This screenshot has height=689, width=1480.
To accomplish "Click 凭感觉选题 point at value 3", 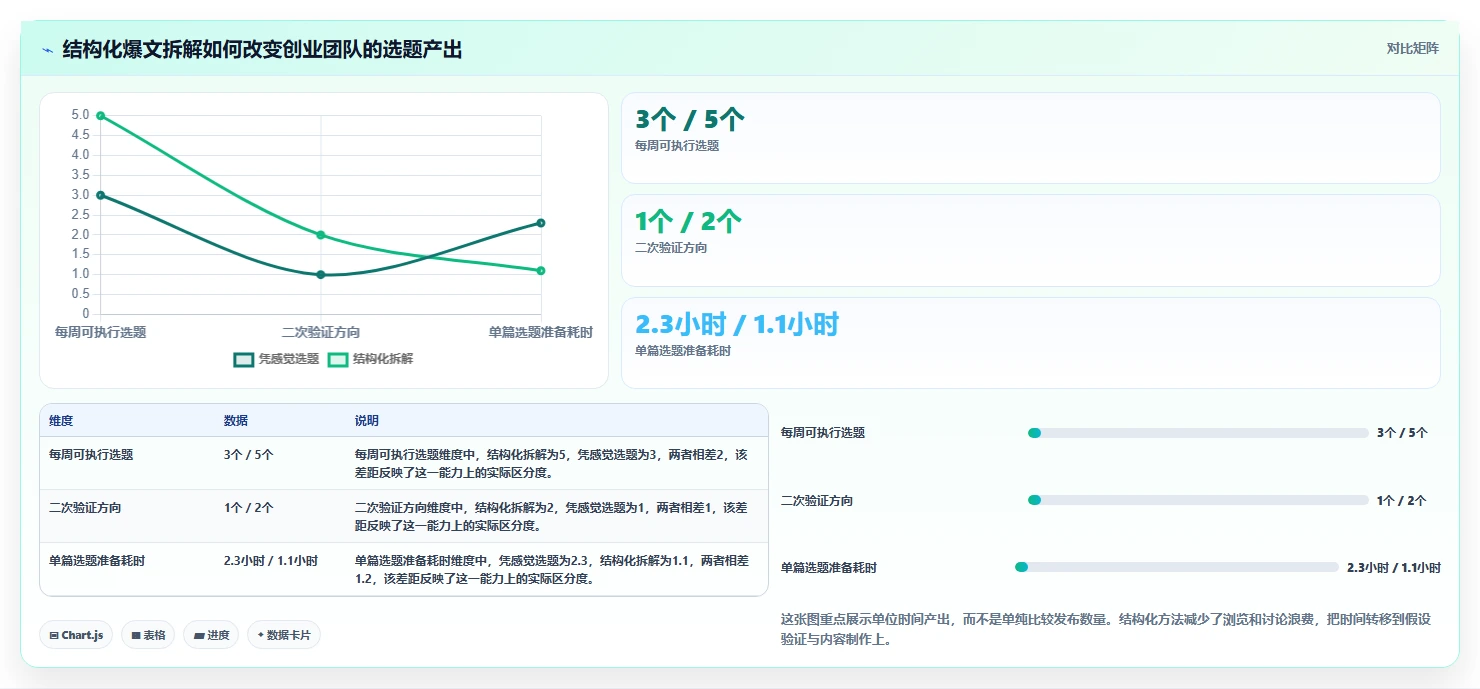I will click(x=100, y=195).
